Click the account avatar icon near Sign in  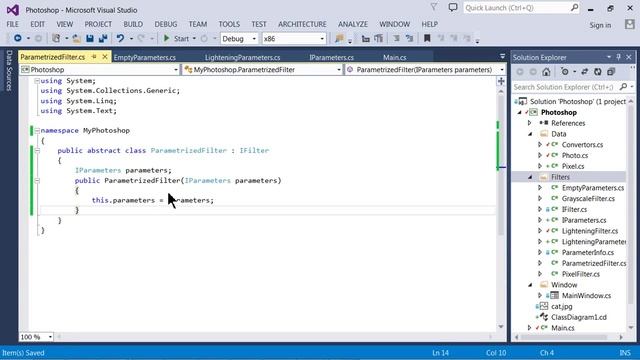tap(629, 24)
